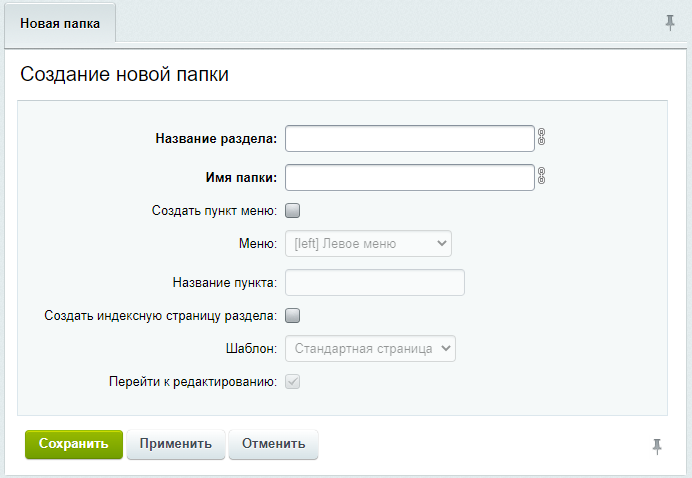Click the Создать пункт меню label text
This screenshot has width=692, height=478.
coord(214,211)
